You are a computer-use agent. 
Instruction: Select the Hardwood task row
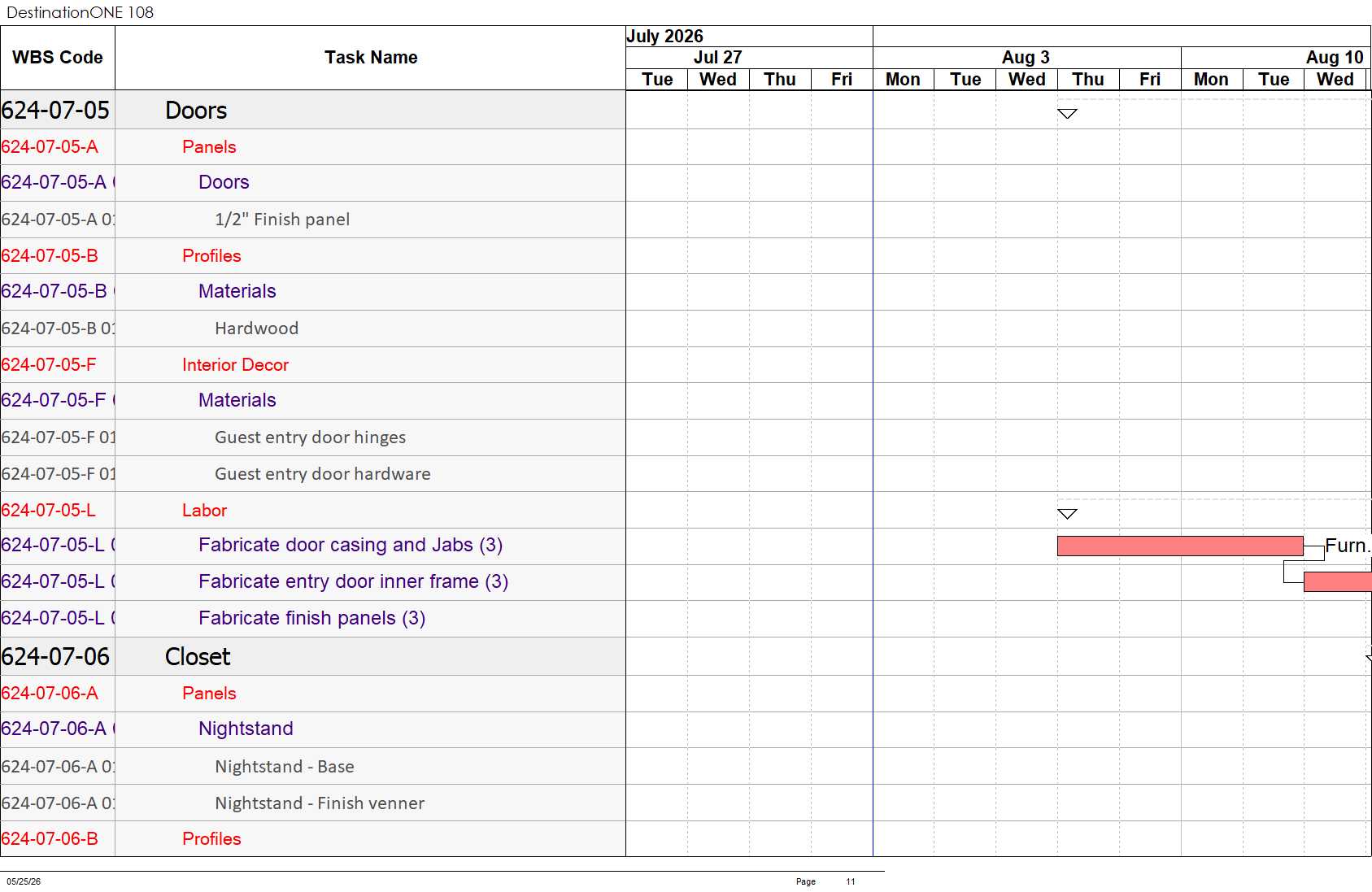pos(313,329)
